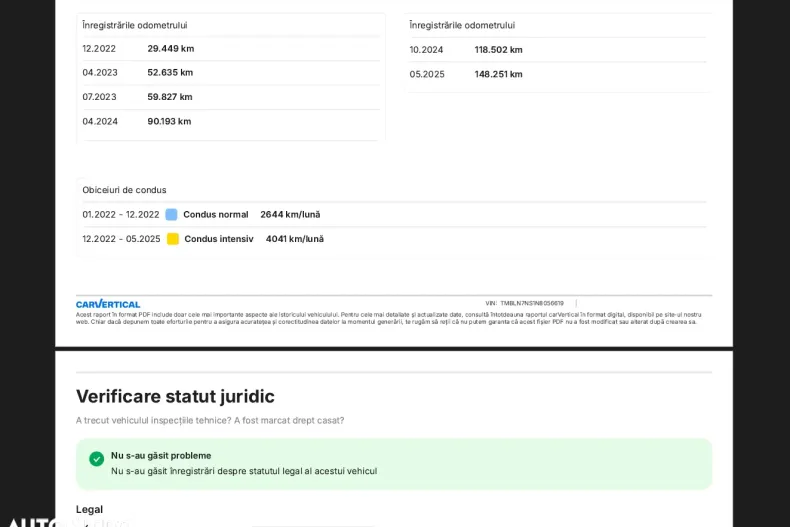Click the carVertical logo in the footer
The image size is (790, 527).
pyautogui.click(x=108, y=304)
